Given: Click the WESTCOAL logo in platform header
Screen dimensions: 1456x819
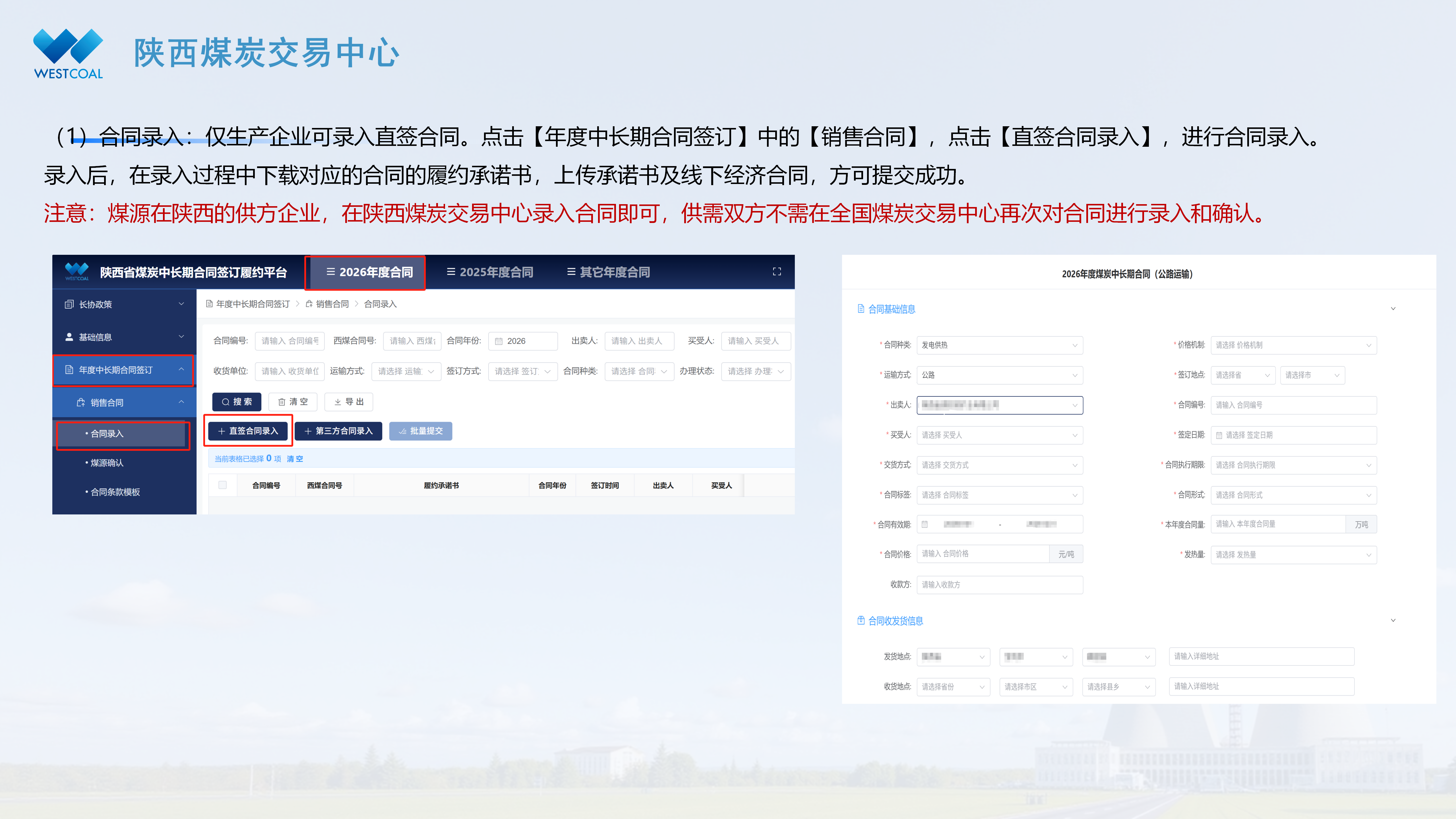Looking at the screenshot, I should (x=77, y=272).
